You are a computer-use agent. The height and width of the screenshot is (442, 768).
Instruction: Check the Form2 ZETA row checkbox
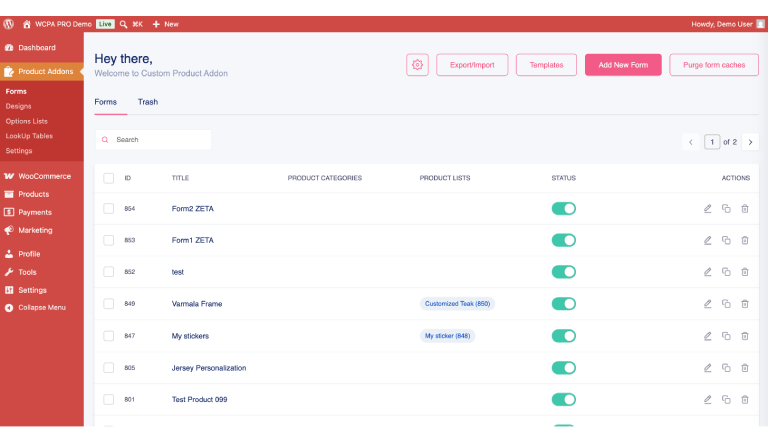pos(109,209)
